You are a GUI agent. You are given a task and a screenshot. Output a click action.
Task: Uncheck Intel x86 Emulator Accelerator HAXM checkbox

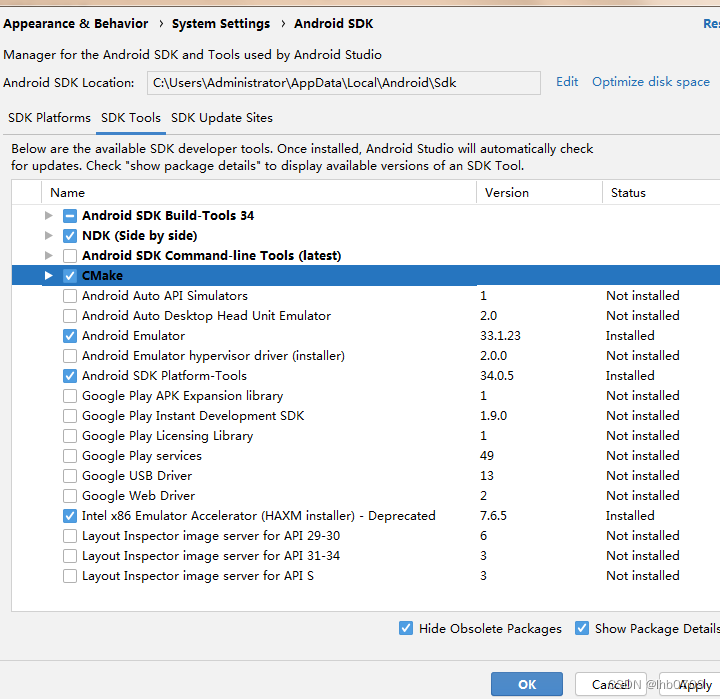(x=70, y=516)
